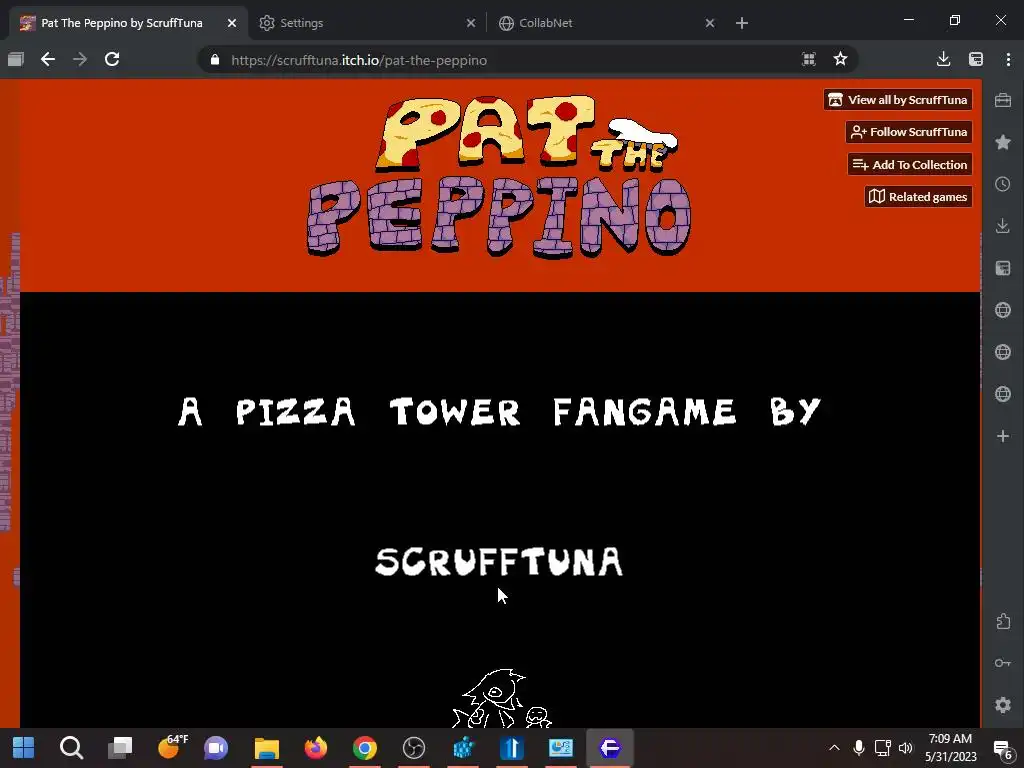Open OBS Studio from the taskbar
This screenshot has height=768, width=1024.
point(413,748)
